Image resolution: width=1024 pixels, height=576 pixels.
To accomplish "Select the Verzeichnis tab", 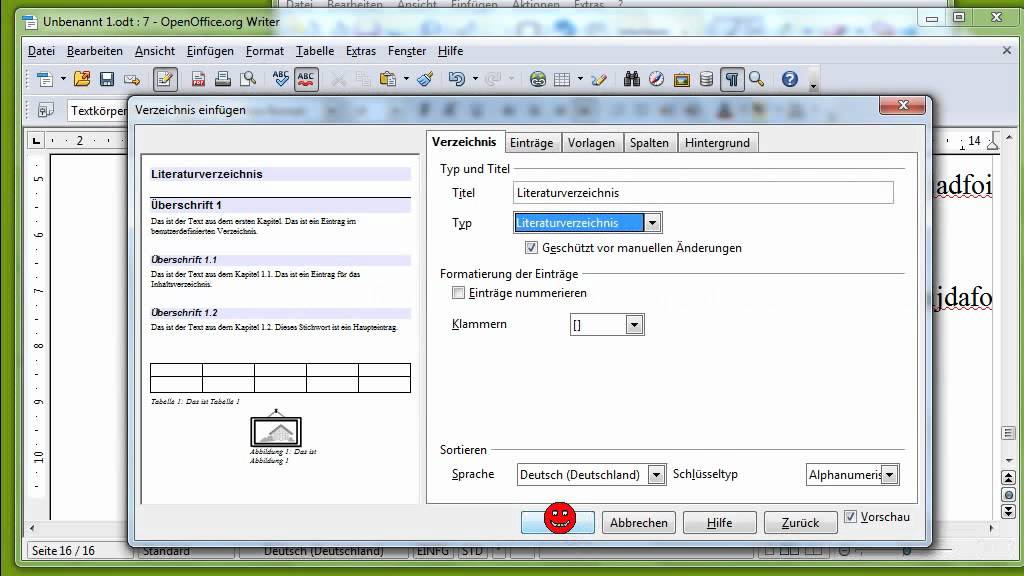I will pyautogui.click(x=464, y=142).
